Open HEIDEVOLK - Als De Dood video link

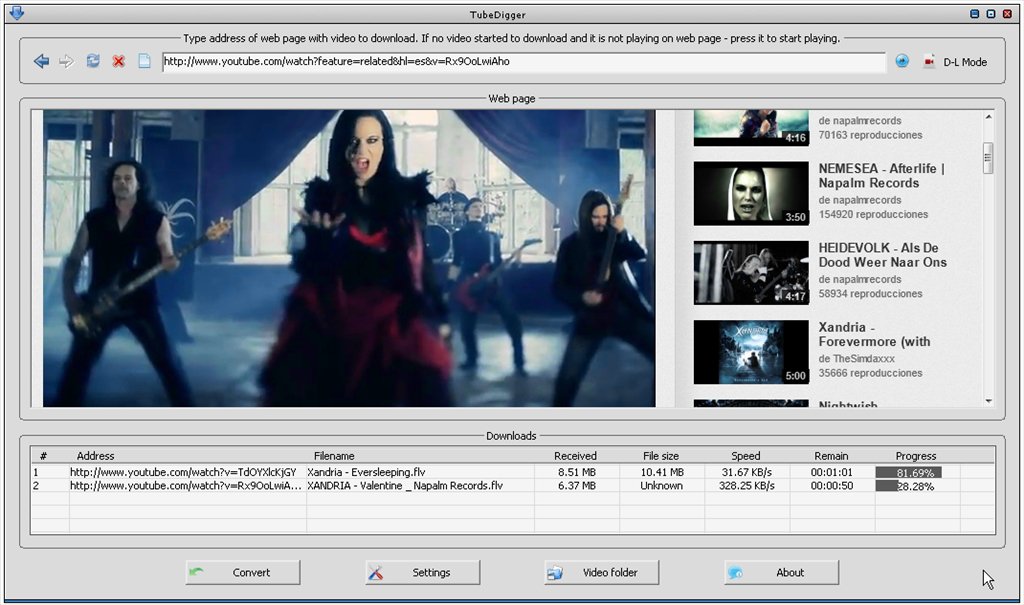tap(882, 255)
